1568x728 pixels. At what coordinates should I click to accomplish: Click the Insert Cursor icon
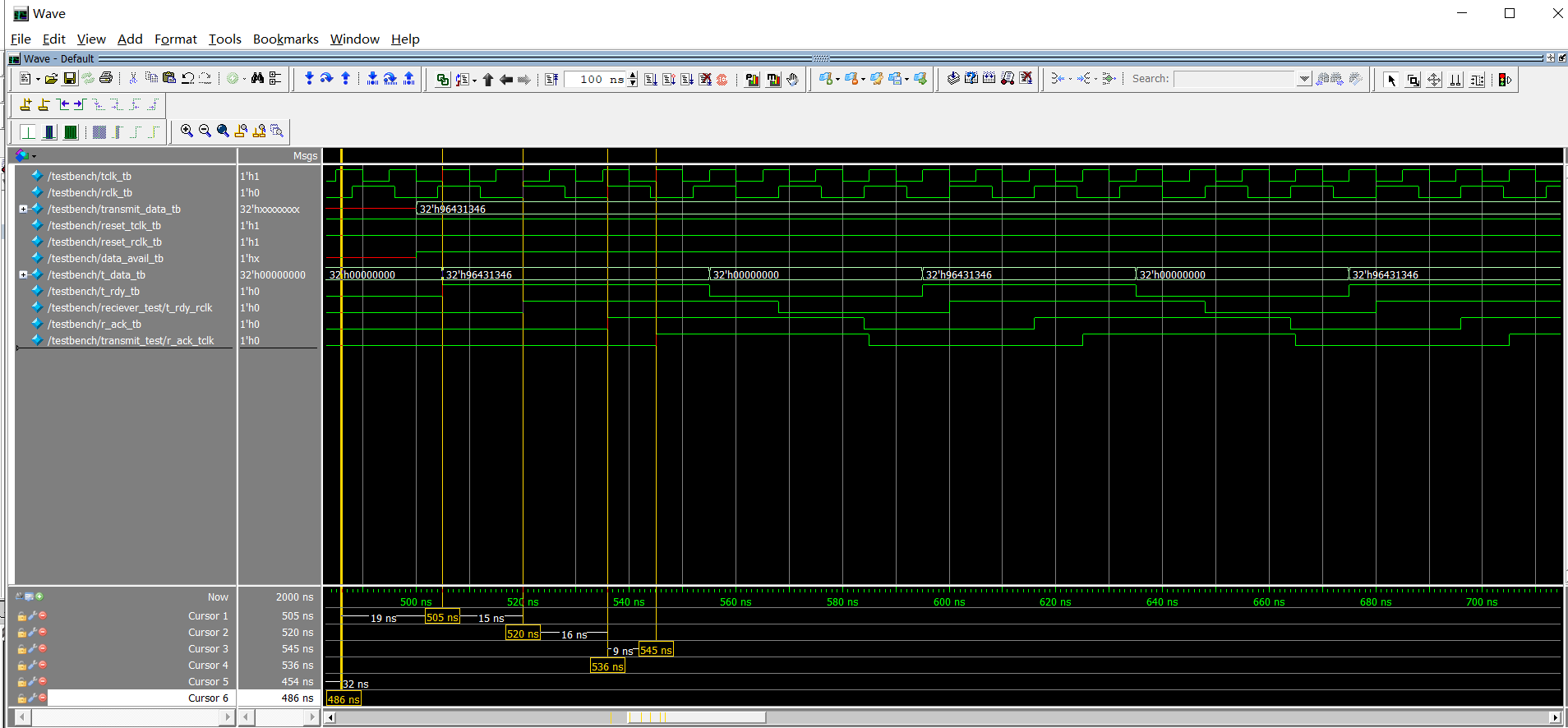point(25,105)
